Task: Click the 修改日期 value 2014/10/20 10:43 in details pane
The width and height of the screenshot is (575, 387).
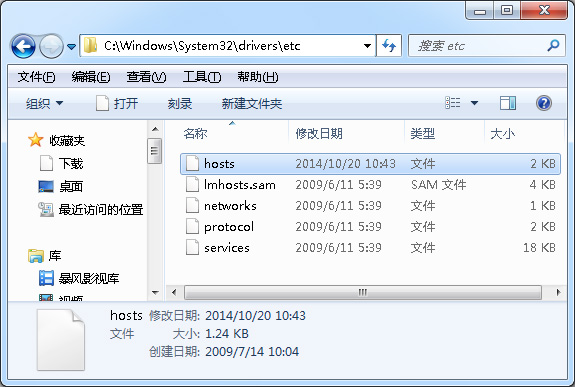Action: 255,315
